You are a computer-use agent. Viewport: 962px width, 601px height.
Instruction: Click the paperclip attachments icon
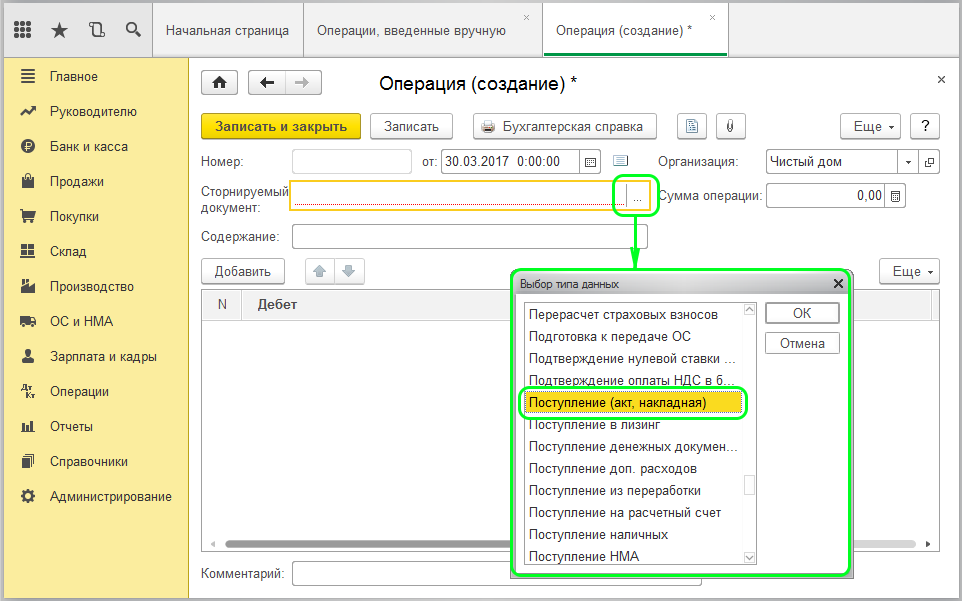click(730, 127)
